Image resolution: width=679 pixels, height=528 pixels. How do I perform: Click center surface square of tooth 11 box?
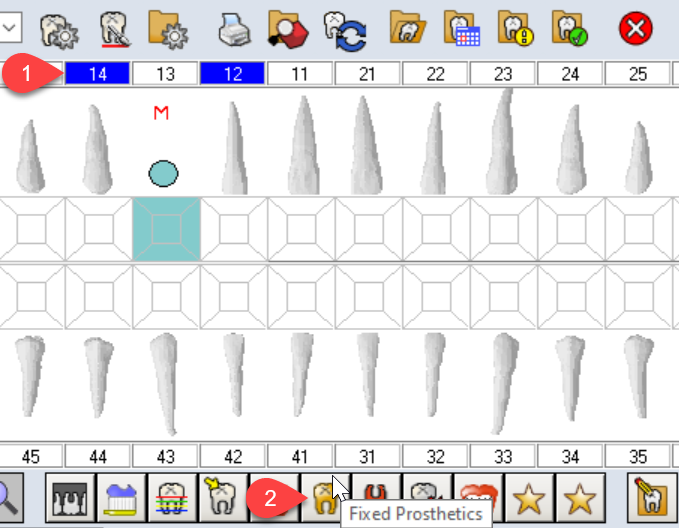pyautogui.click(x=301, y=229)
